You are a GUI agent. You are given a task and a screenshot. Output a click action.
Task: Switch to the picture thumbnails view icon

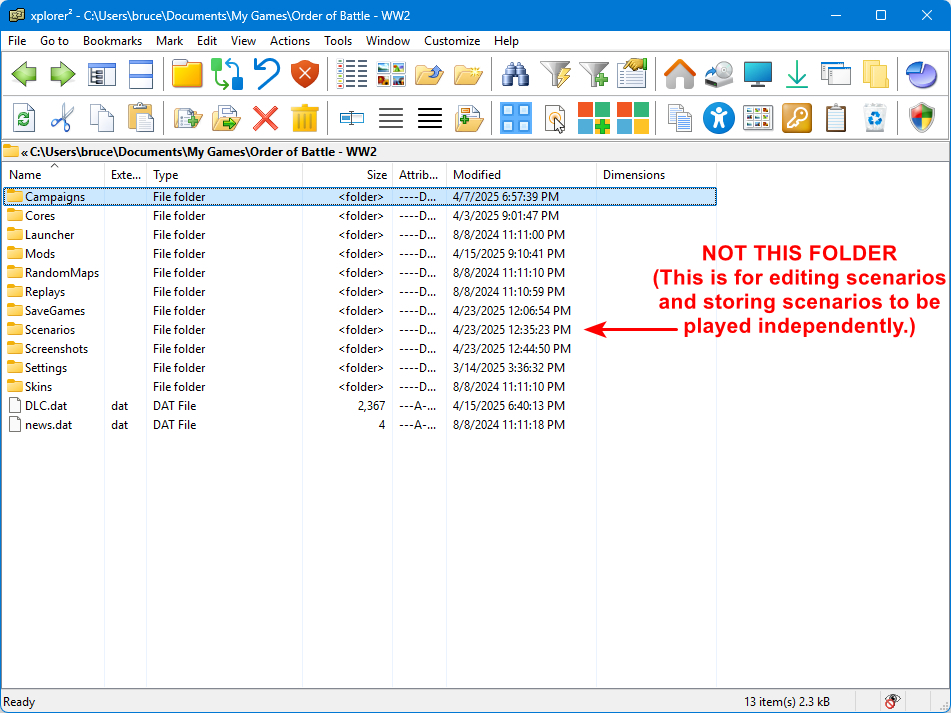click(x=391, y=75)
